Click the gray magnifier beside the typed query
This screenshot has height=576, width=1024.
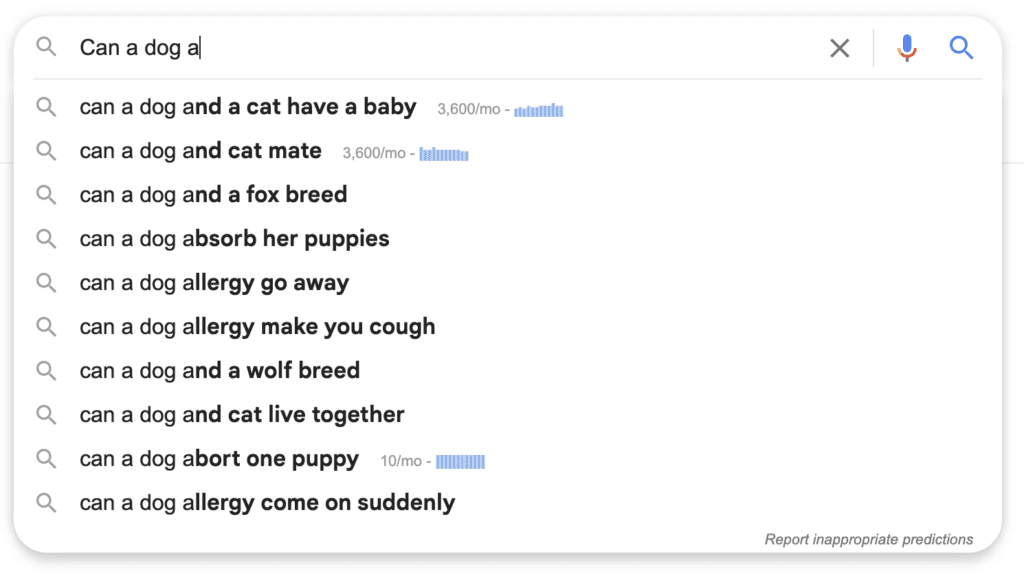point(46,46)
